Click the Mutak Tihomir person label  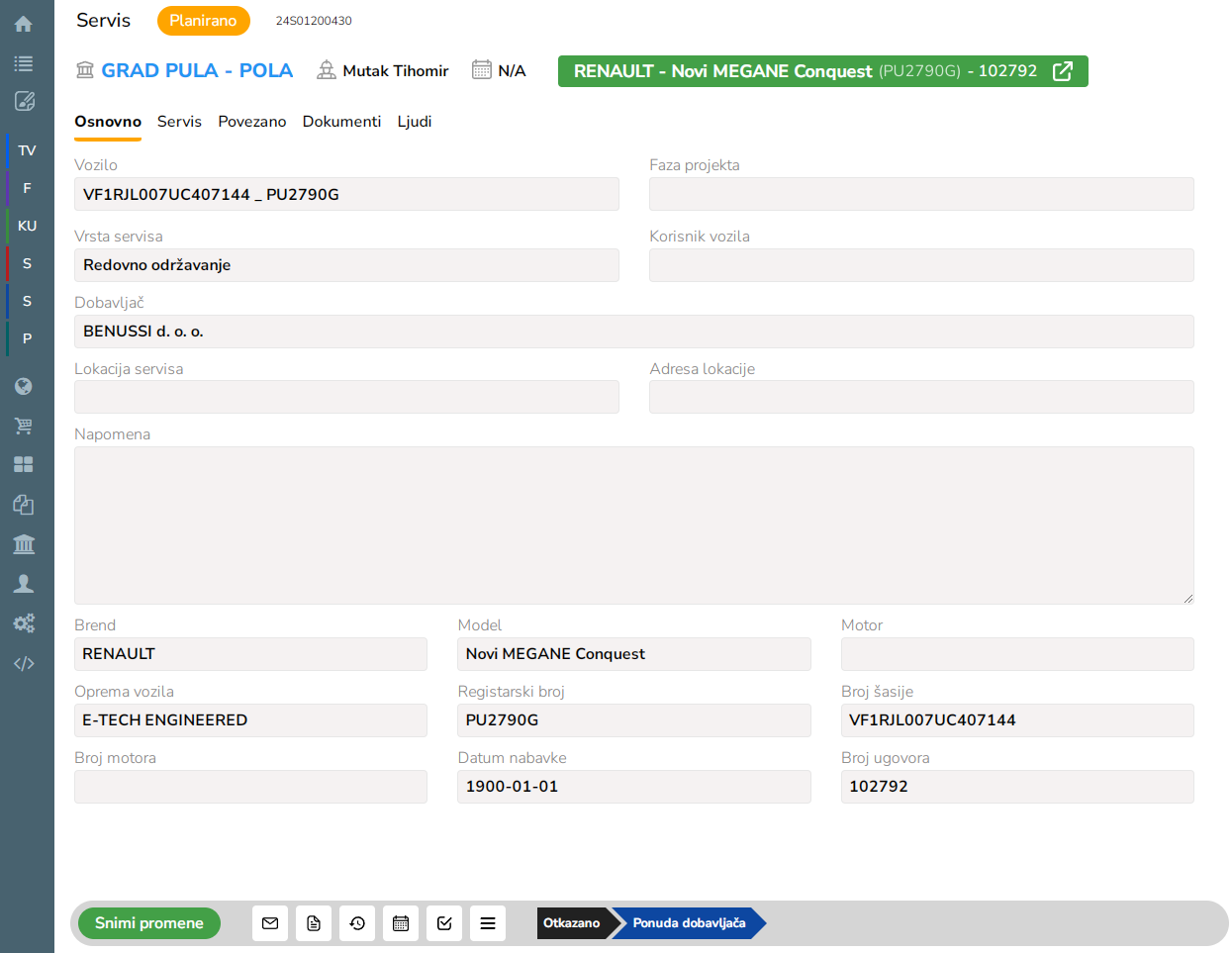click(396, 71)
